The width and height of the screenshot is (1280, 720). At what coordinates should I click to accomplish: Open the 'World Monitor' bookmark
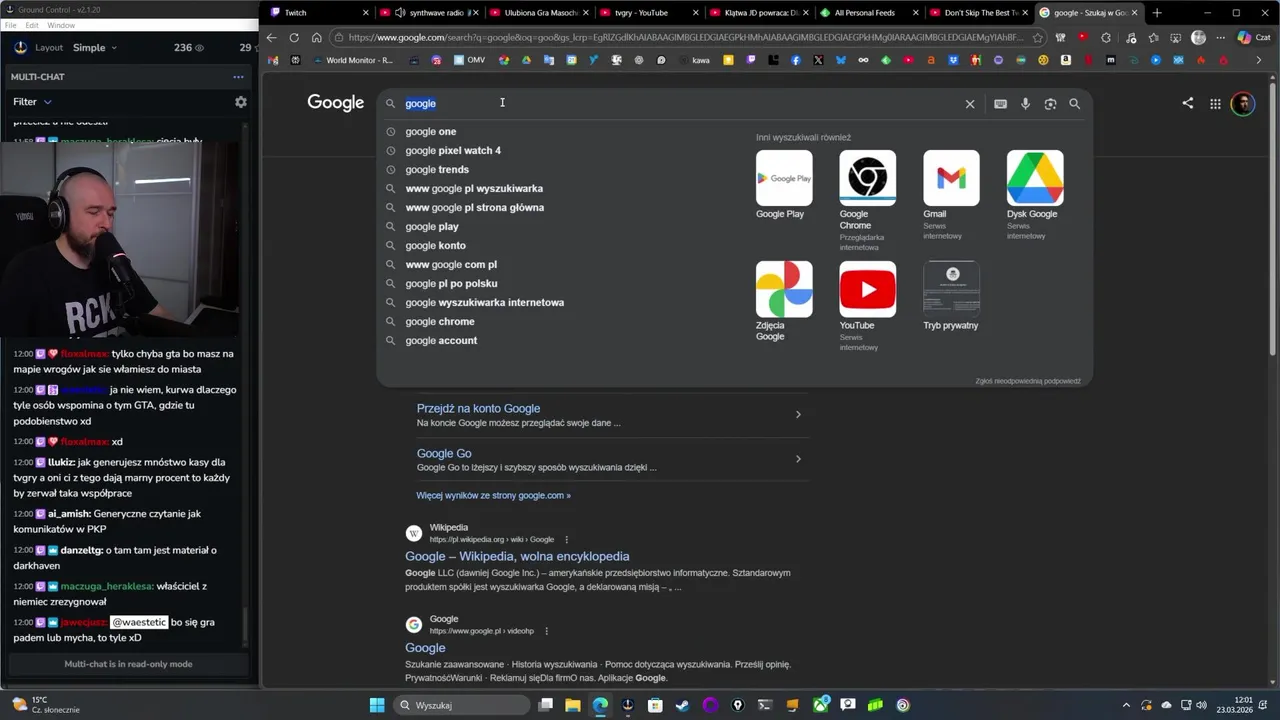point(353,60)
